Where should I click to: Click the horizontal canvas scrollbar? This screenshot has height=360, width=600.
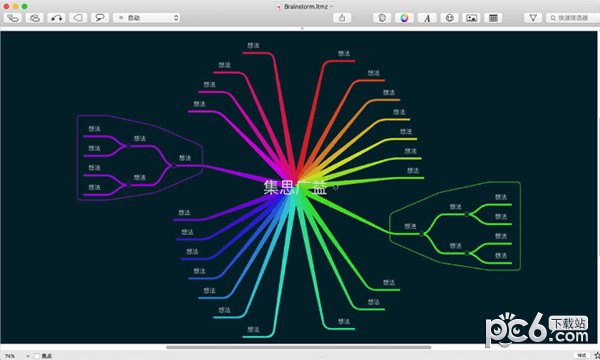[298, 347]
